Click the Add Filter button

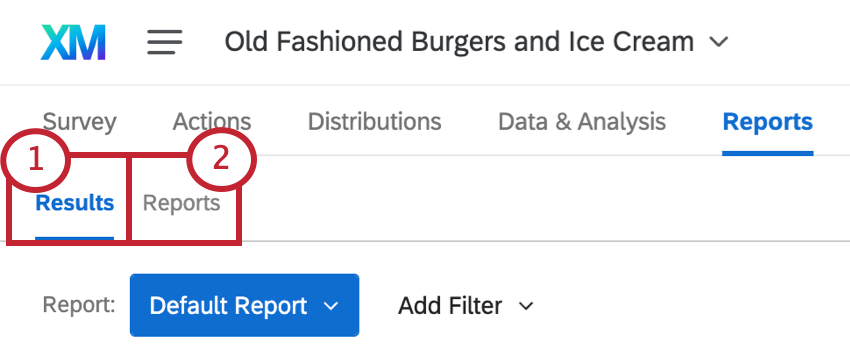tap(466, 306)
